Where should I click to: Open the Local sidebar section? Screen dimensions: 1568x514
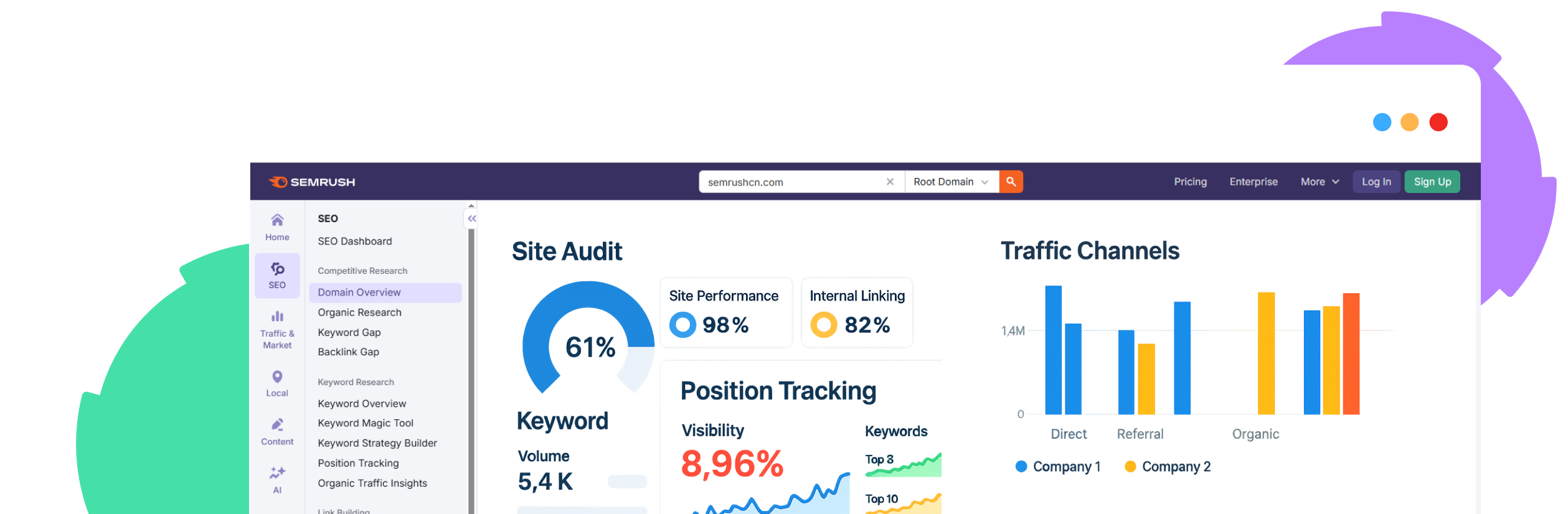[277, 383]
